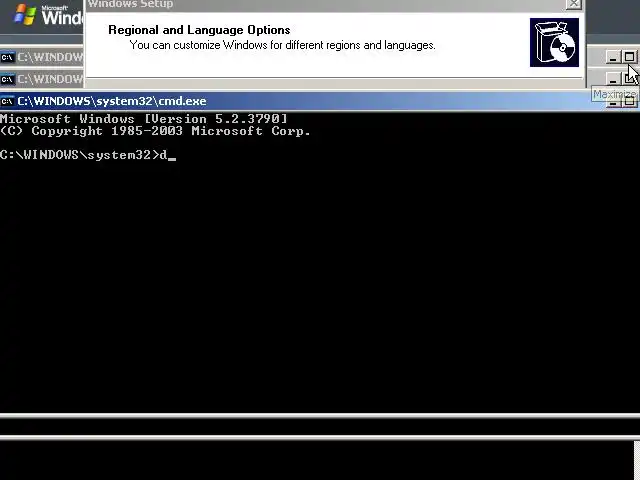Viewport: 640px width, 480px height.
Task: Click the Windows flag logo
Action: click(25, 15)
